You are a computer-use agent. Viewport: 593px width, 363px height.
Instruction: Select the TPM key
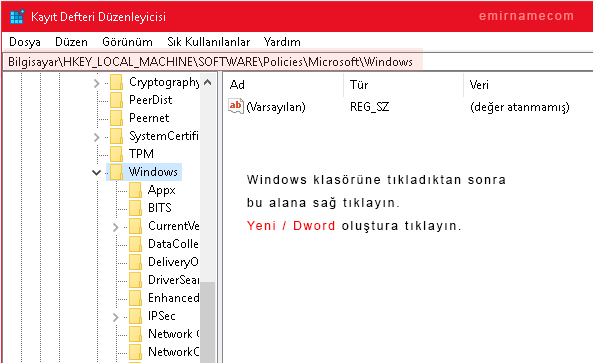tap(141, 154)
